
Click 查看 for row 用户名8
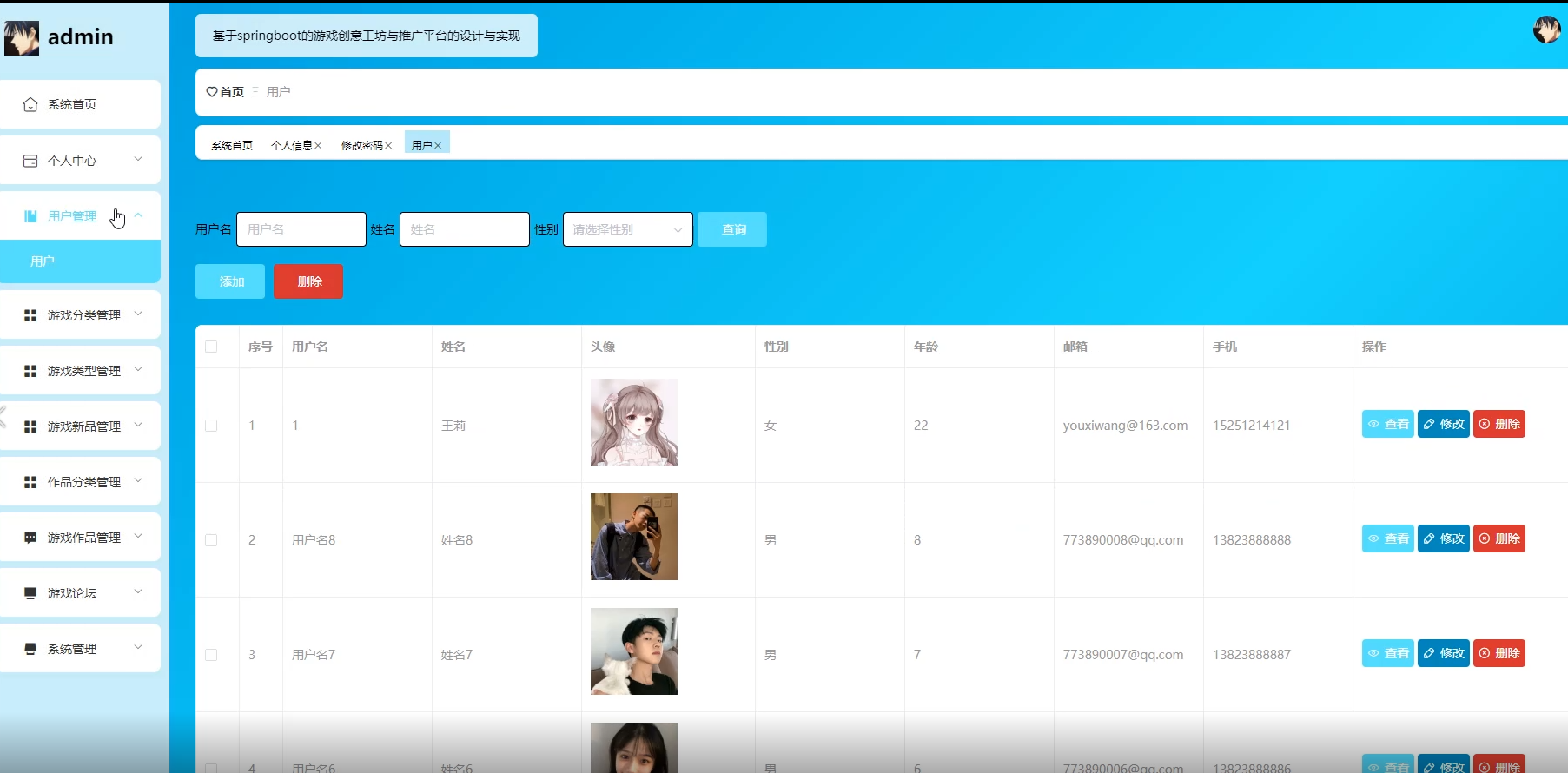[1388, 538]
